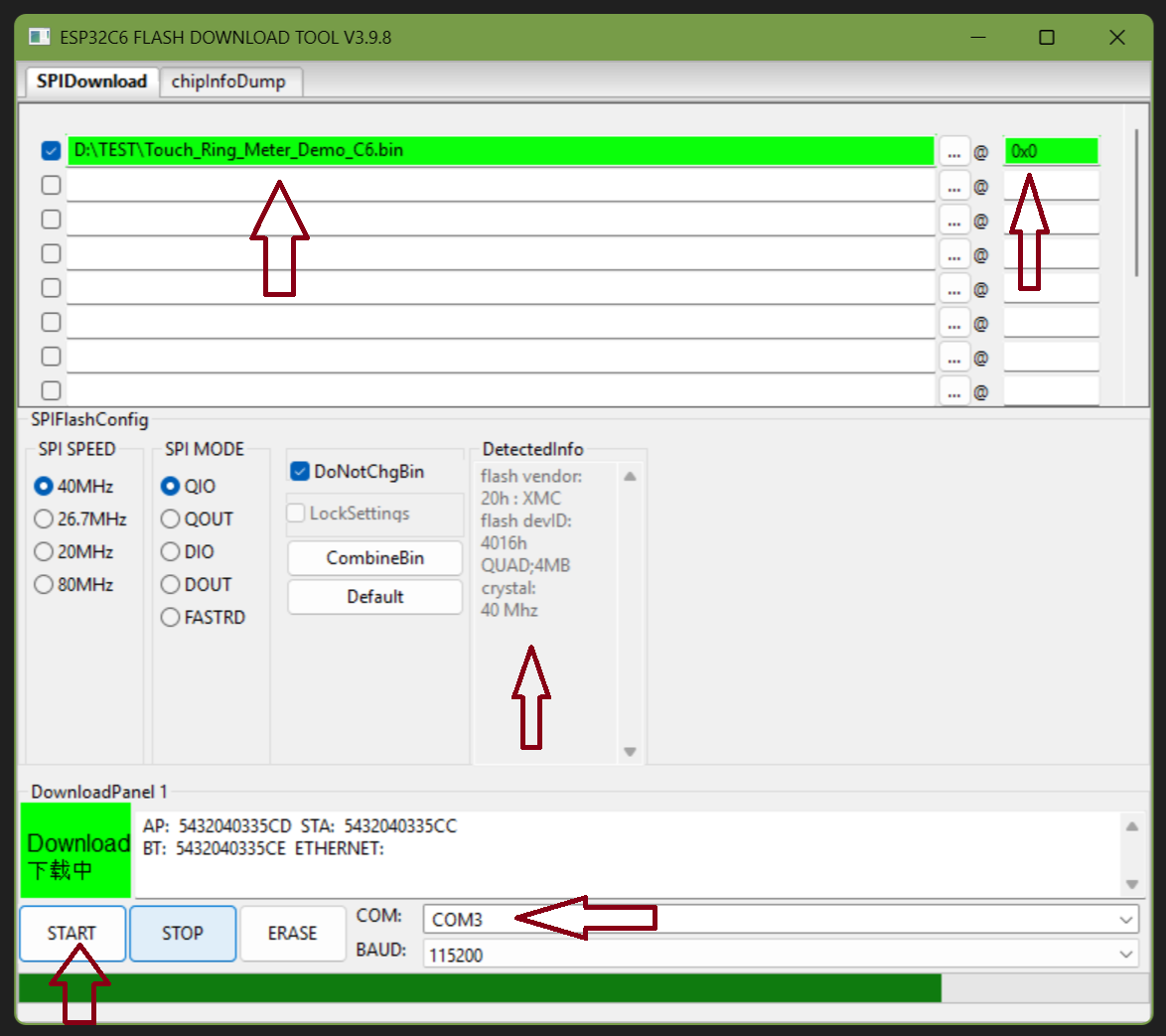Select 20MHz SPI speed
1166x1036 pixels.
click(73, 551)
